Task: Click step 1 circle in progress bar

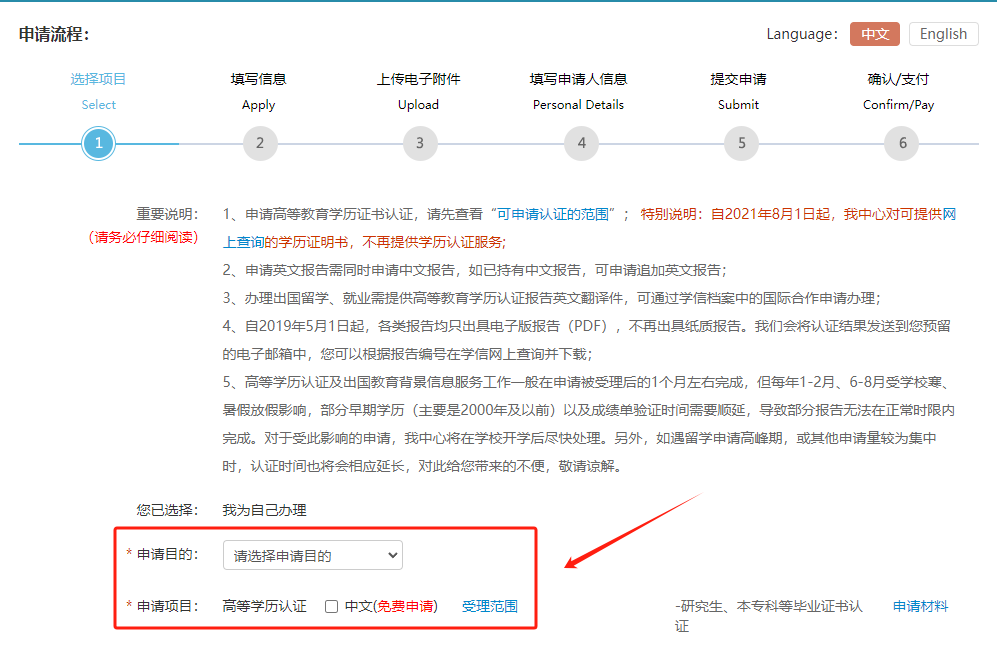Action: (99, 143)
